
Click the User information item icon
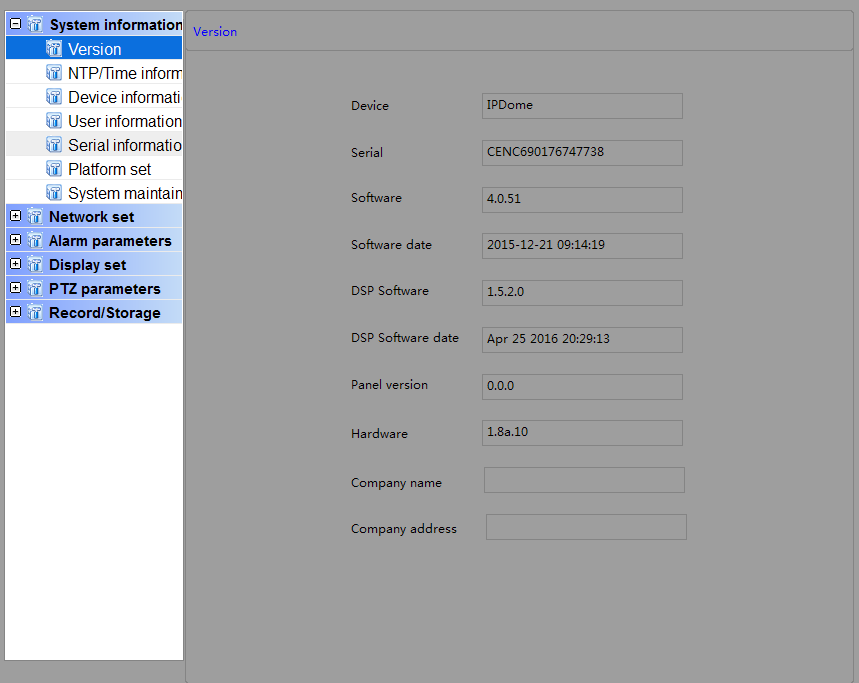pyautogui.click(x=54, y=121)
